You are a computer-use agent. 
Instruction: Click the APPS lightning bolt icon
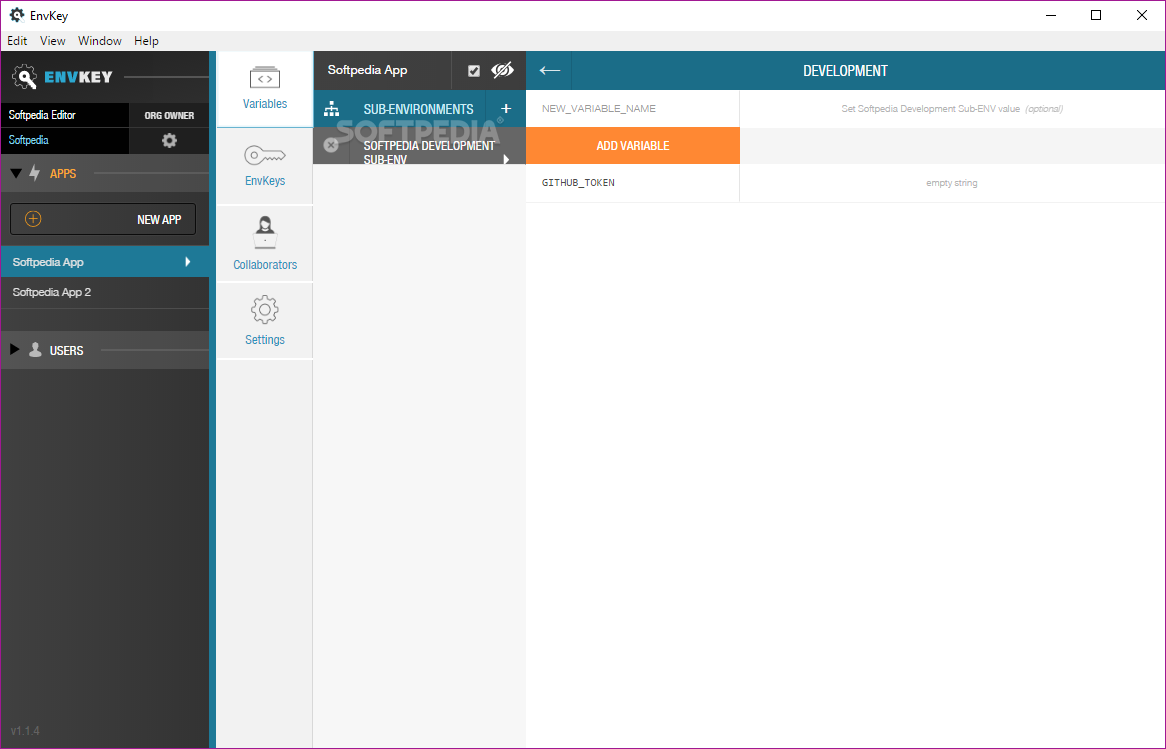click(x=34, y=173)
